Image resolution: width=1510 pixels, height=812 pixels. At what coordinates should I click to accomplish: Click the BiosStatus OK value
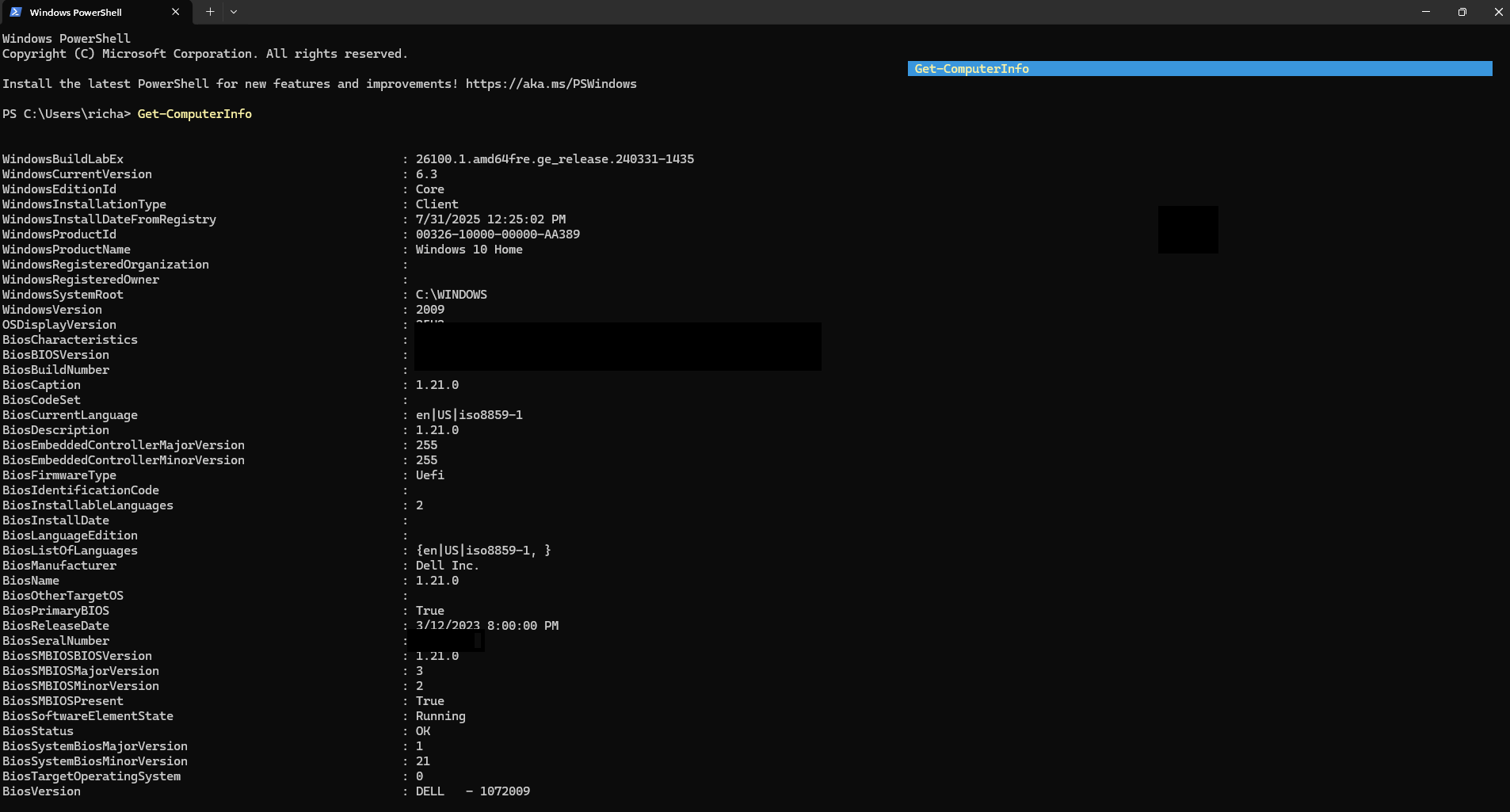(x=423, y=731)
